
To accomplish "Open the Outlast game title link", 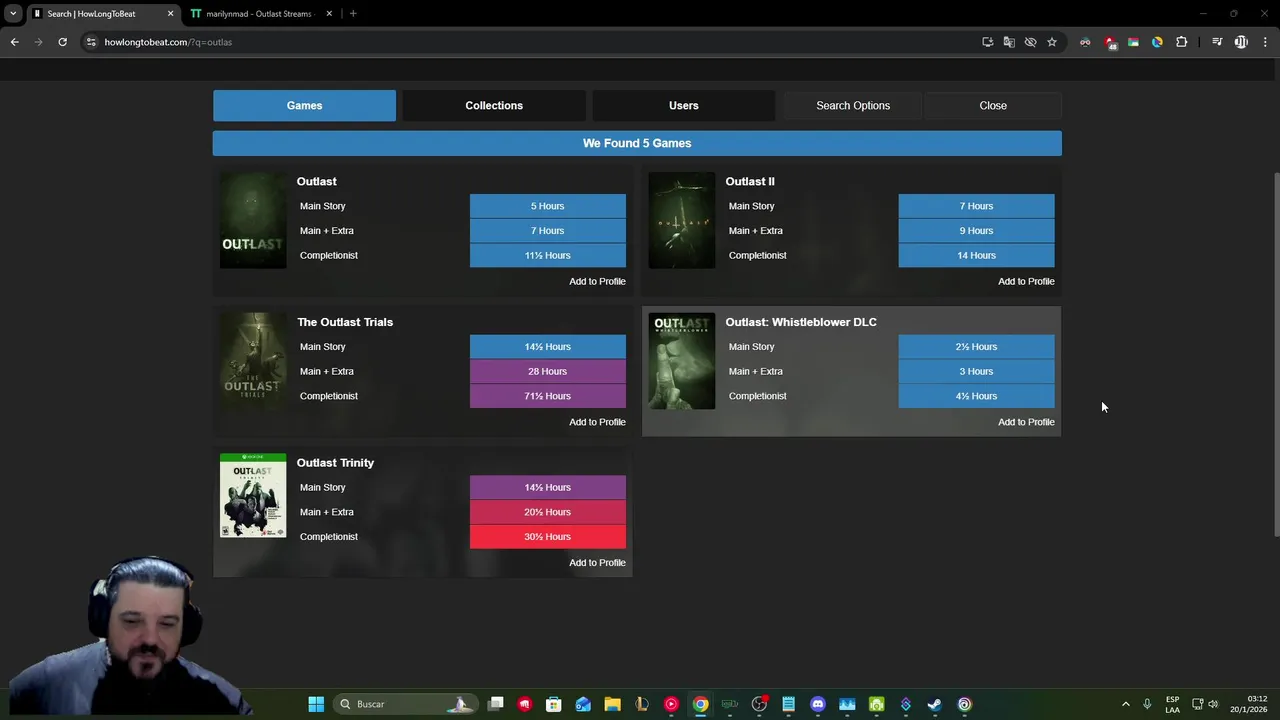I will [316, 181].
